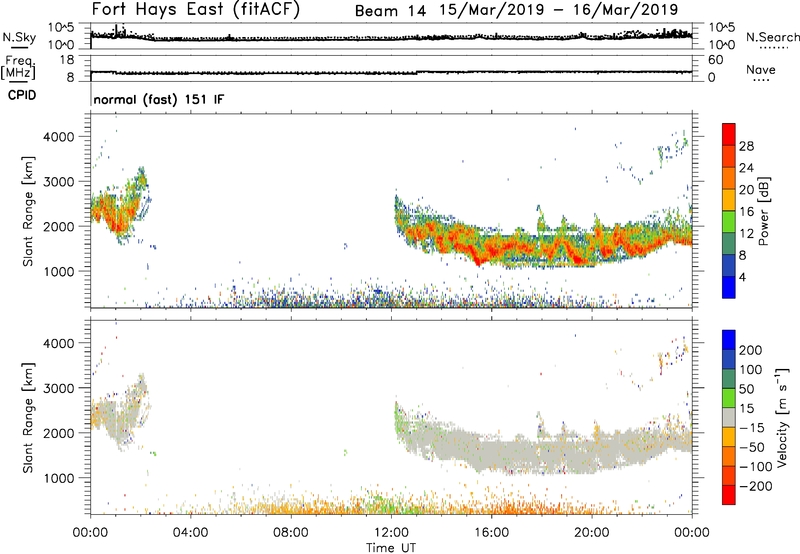Viewport: 800px width, 554px height.
Task: Click the '28' tick on Power color bar
Action: (746, 146)
